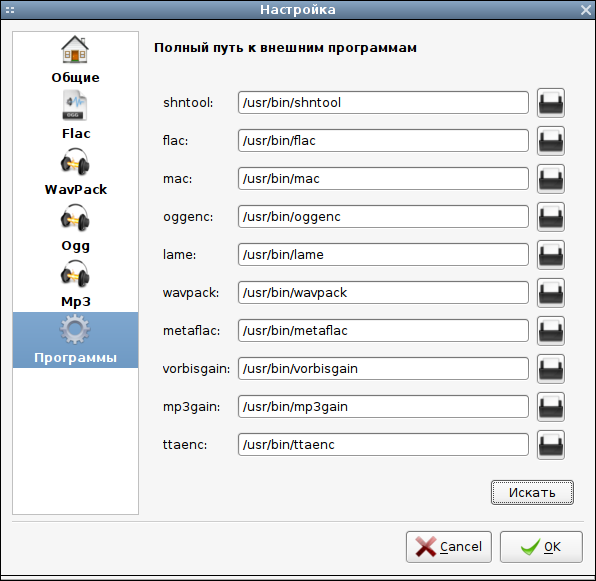Click the shntool: label
The image size is (596, 581).
tap(188, 103)
